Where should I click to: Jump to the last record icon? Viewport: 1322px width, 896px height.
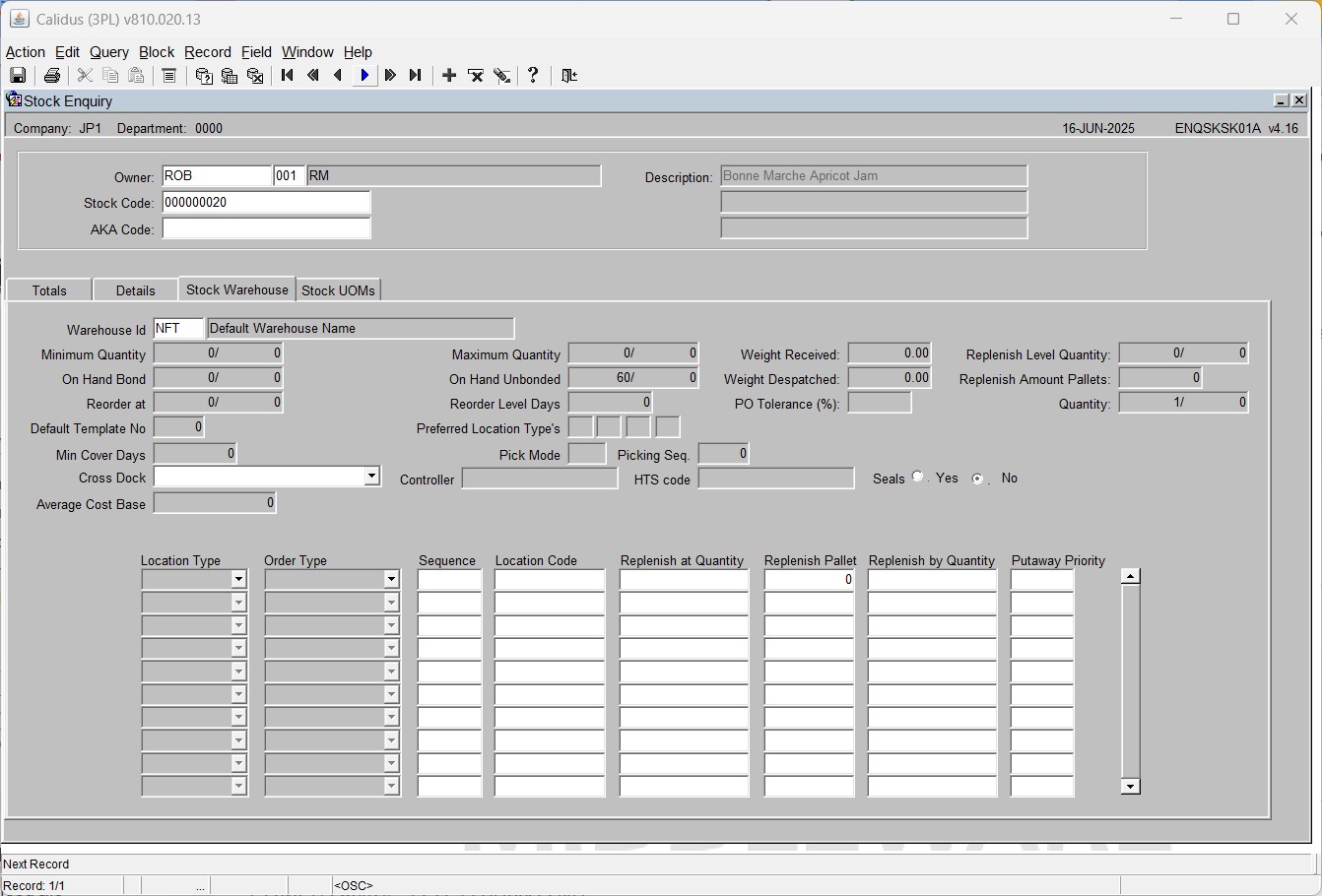416,76
